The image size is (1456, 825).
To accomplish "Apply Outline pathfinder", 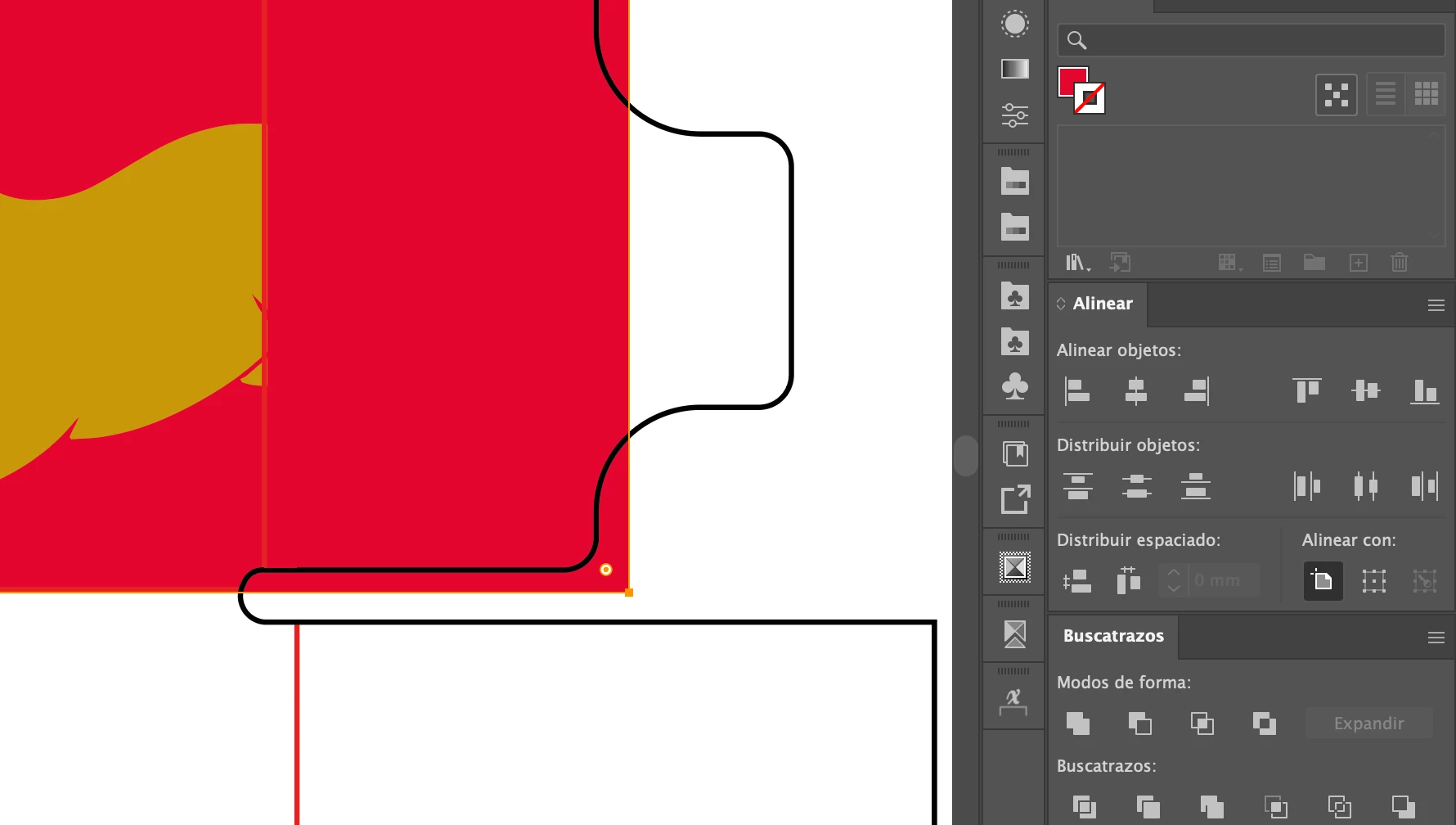I will click(x=1339, y=807).
